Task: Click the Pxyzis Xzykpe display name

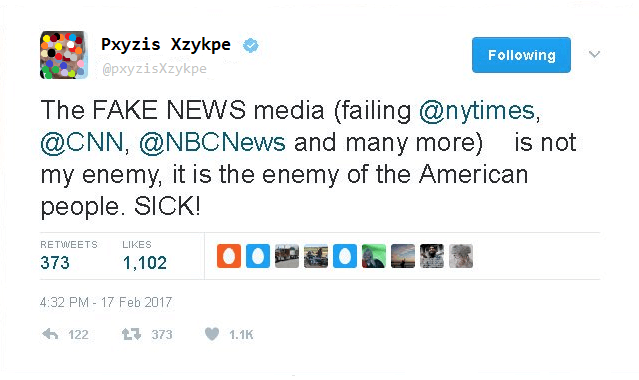Action: pyautogui.click(x=166, y=44)
